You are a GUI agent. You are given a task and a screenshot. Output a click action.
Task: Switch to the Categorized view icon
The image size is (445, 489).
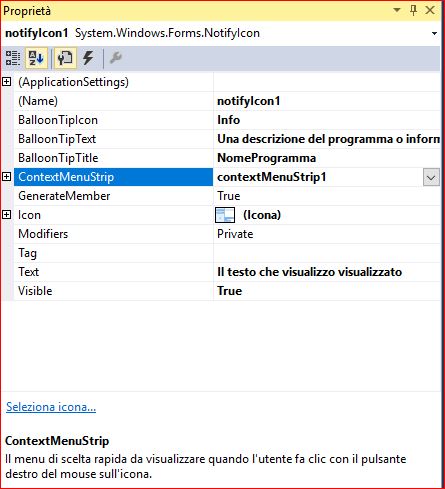pos(13,58)
